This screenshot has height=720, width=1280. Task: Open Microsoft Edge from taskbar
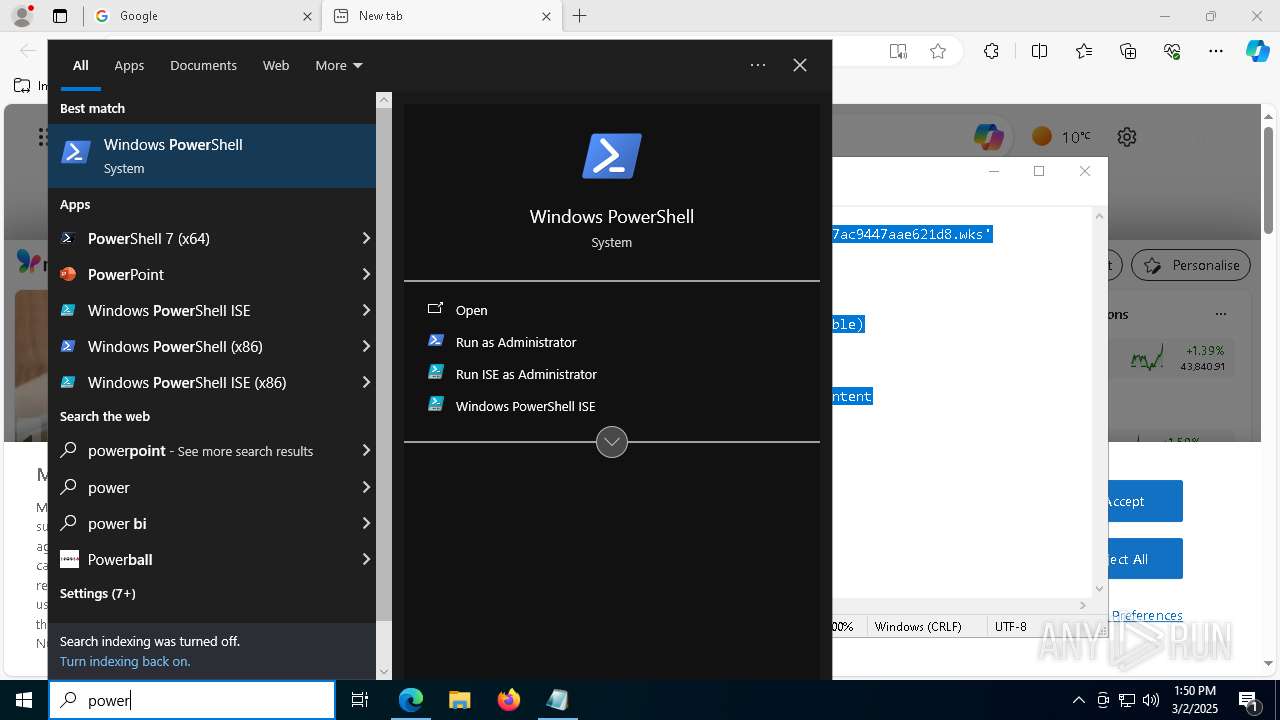click(x=411, y=700)
